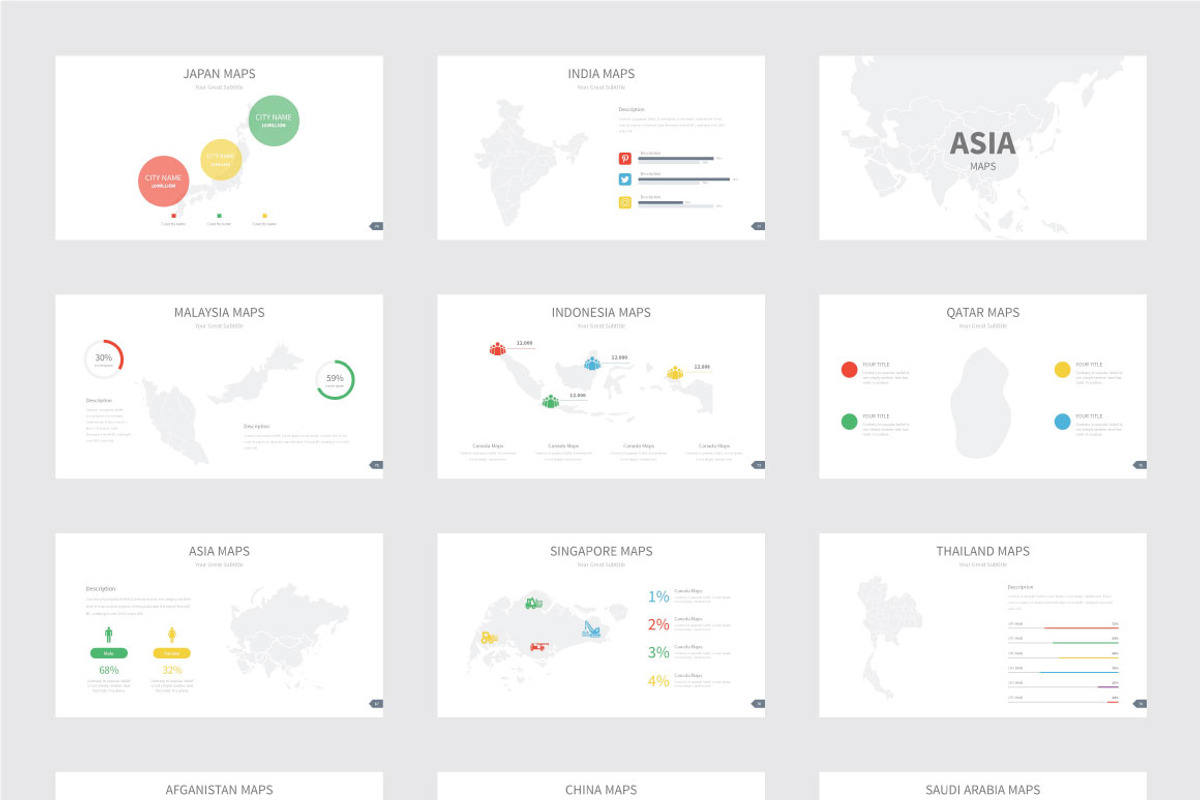Click the page number tag on Japan slide
Screen dimensions: 1200x800
point(377,226)
